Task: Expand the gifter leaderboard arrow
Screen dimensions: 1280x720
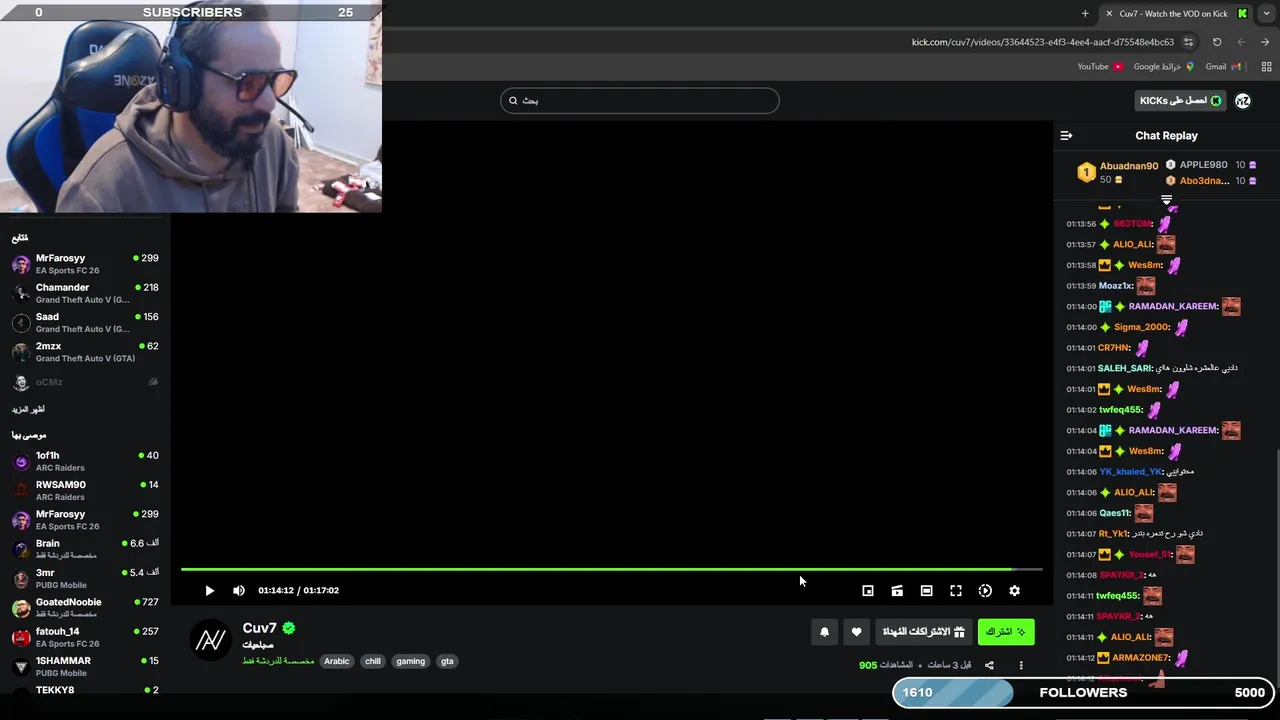Action: [x=1166, y=200]
